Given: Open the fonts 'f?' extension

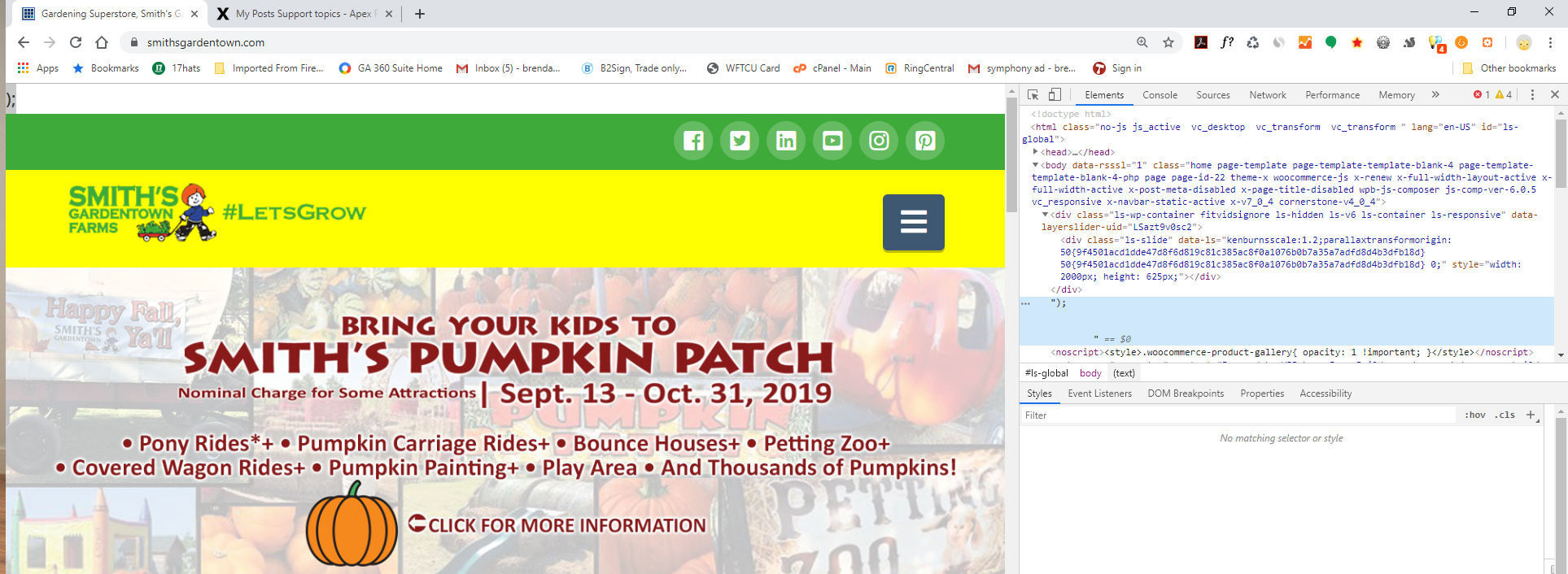Looking at the screenshot, I should pyautogui.click(x=1227, y=42).
